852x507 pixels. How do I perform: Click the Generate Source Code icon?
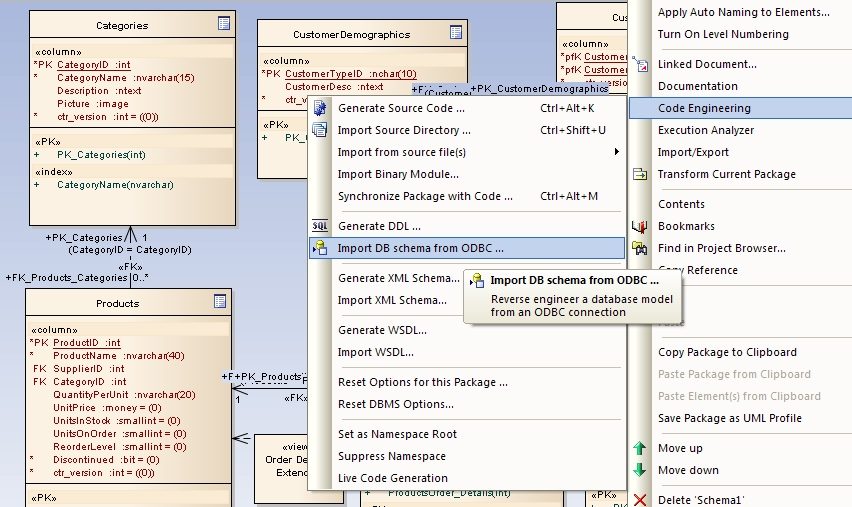[320, 108]
